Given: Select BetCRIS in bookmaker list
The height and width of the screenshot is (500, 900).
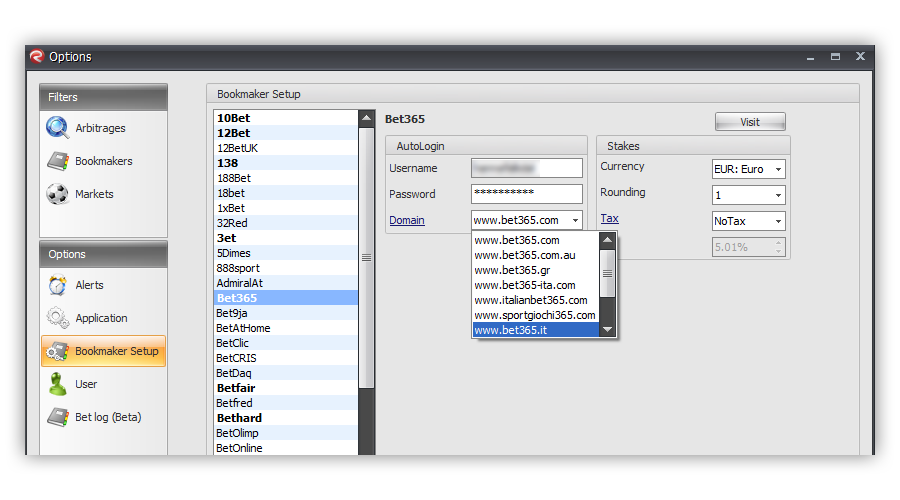Looking at the screenshot, I should (286, 358).
